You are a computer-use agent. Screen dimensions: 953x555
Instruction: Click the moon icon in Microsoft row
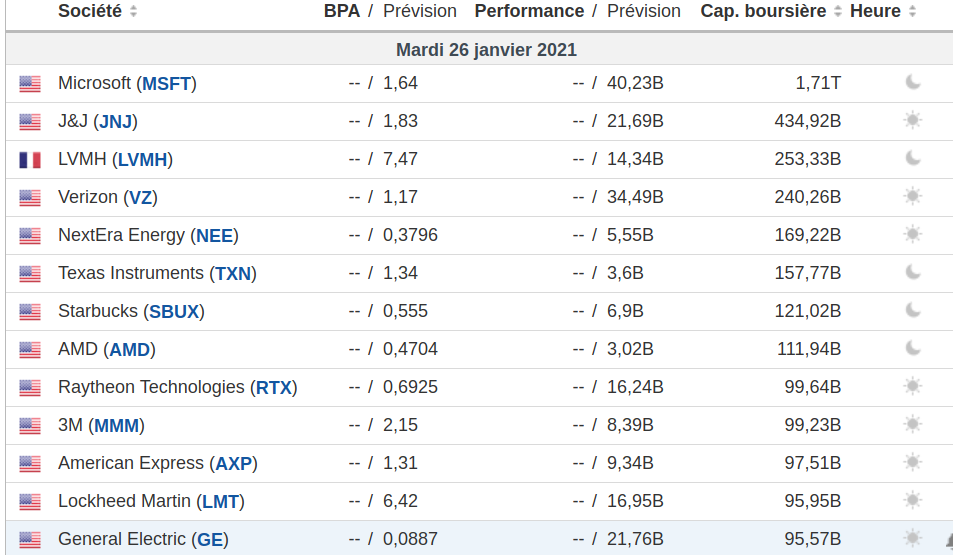coord(912,83)
